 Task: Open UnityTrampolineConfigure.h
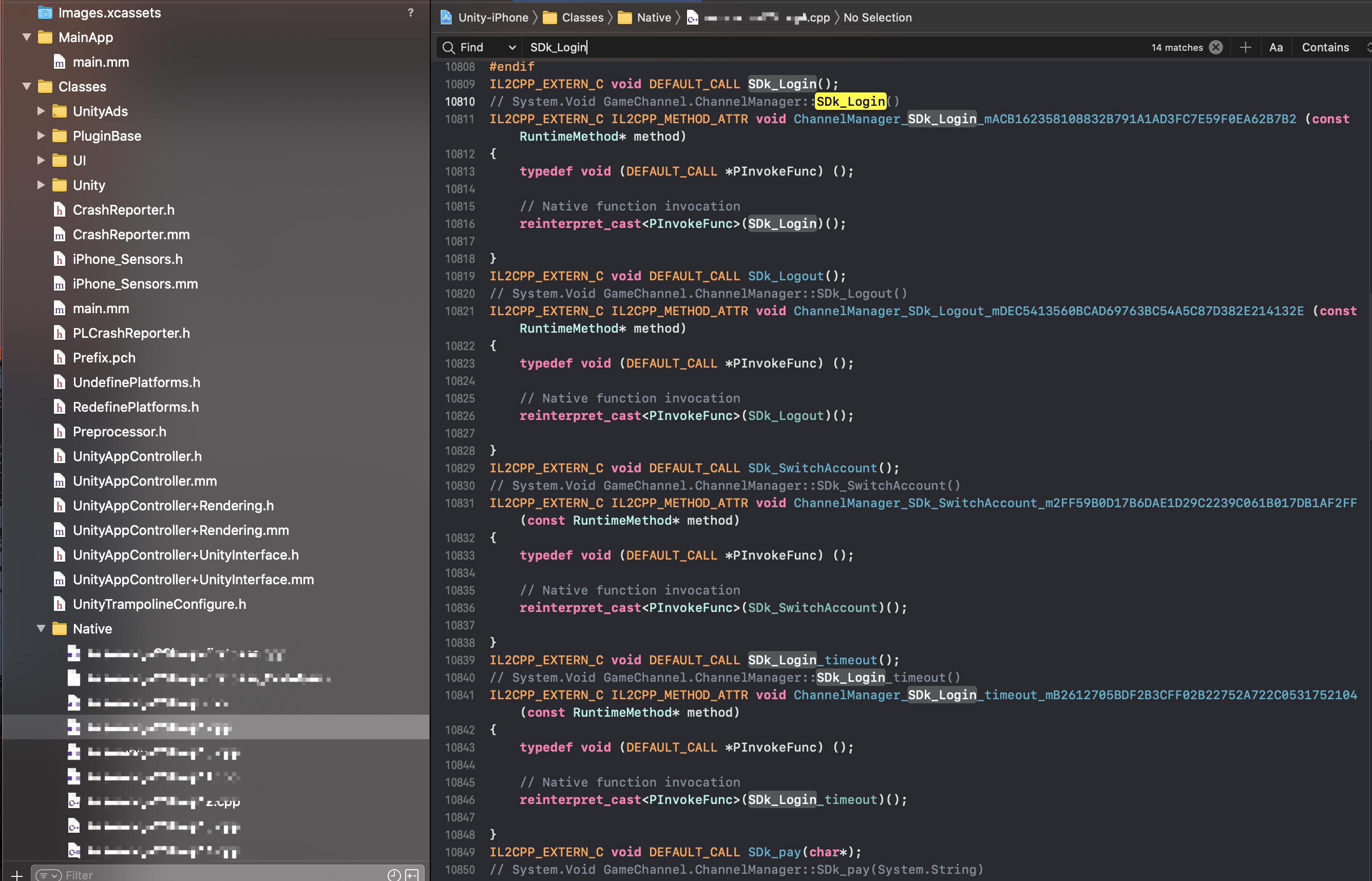click(x=160, y=604)
